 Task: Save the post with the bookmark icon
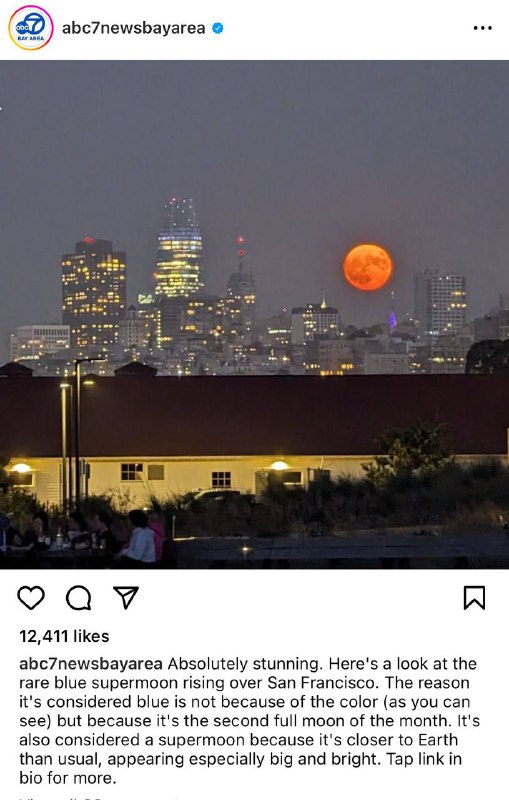tap(474, 597)
